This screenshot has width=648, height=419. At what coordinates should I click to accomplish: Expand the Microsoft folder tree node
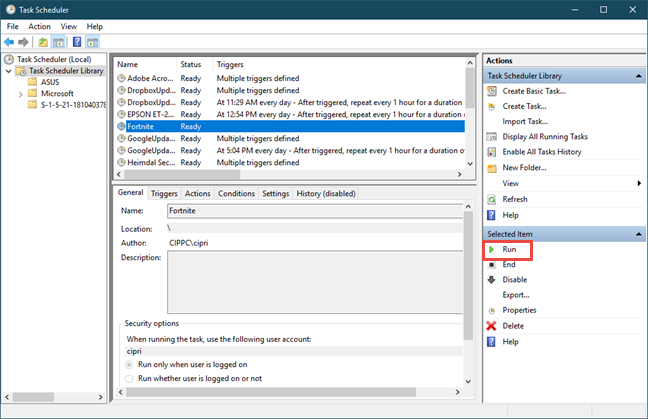tap(20, 94)
